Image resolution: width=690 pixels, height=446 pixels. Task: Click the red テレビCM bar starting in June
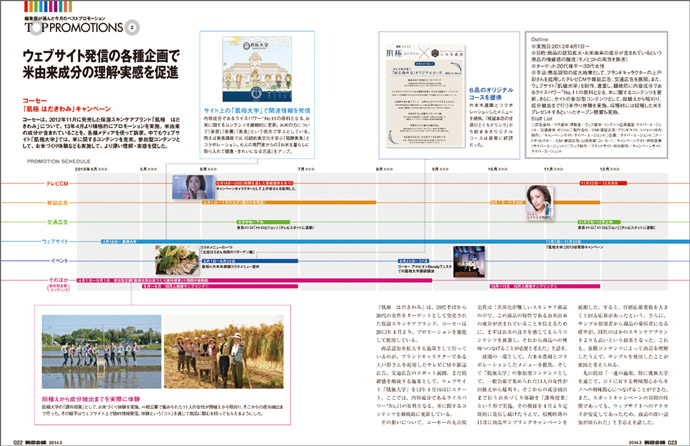pyautogui.click(x=254, y=183)
